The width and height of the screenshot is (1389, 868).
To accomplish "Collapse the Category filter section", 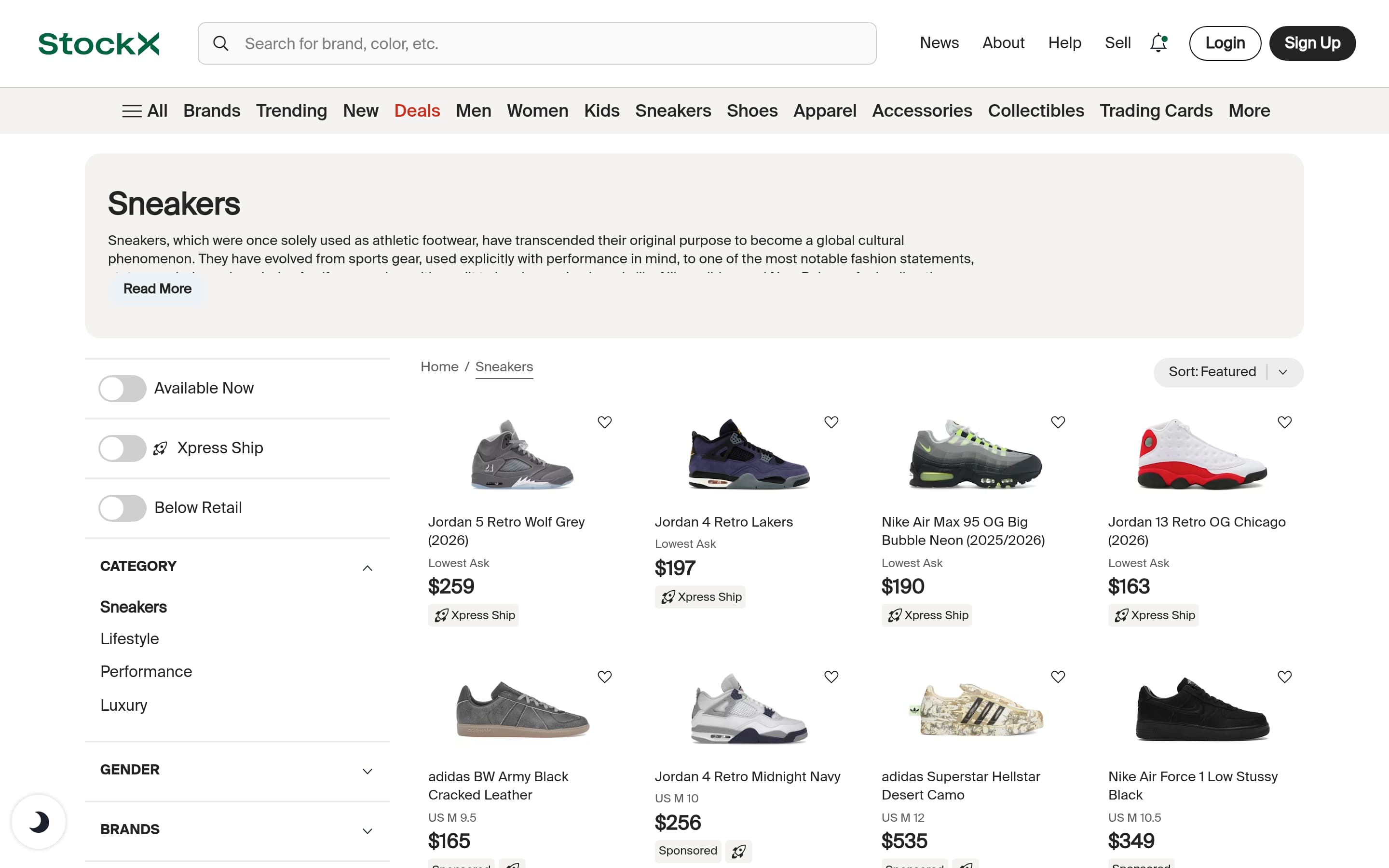I will coord(368,568).
